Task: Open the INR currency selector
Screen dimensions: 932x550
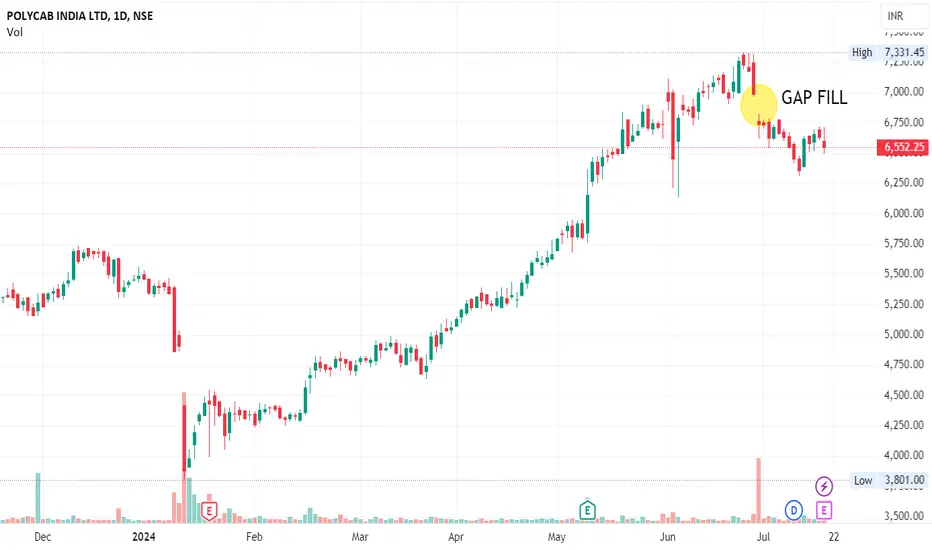Action: pyautogui.click(x=895, y=16)
